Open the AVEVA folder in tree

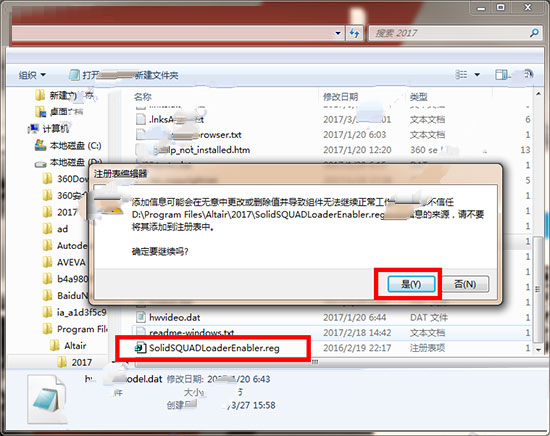[x=64, y=262]
